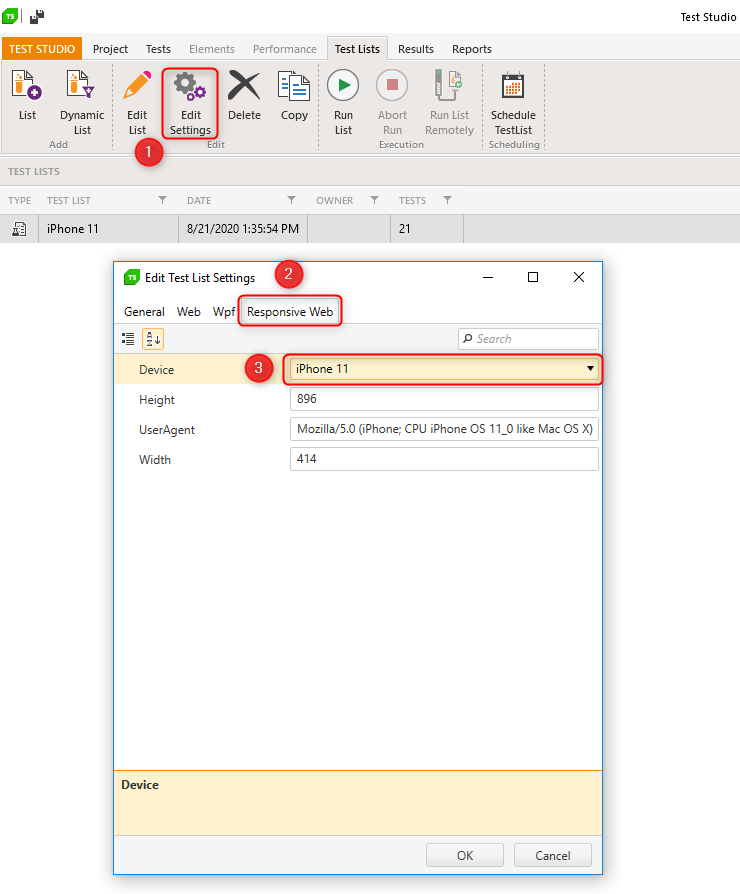Open Edit Settings gear icon
Viewport: 740px width, 894px height.
[x=190, y=103]
